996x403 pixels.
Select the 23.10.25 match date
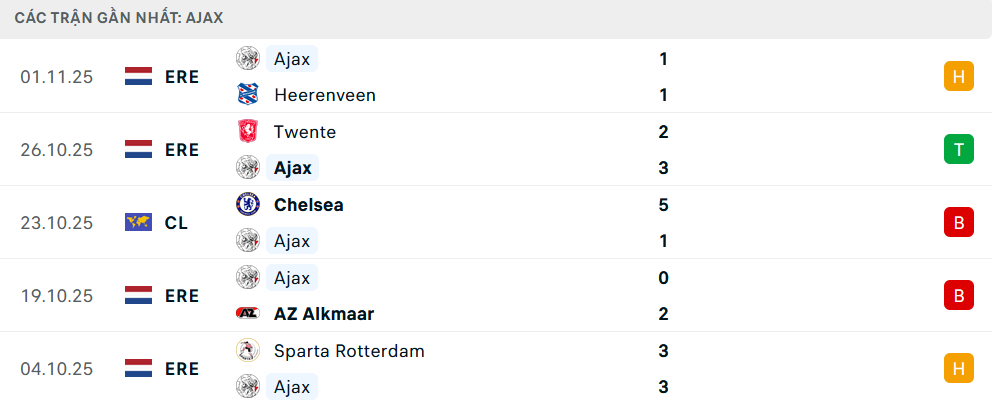click(56, 223)
